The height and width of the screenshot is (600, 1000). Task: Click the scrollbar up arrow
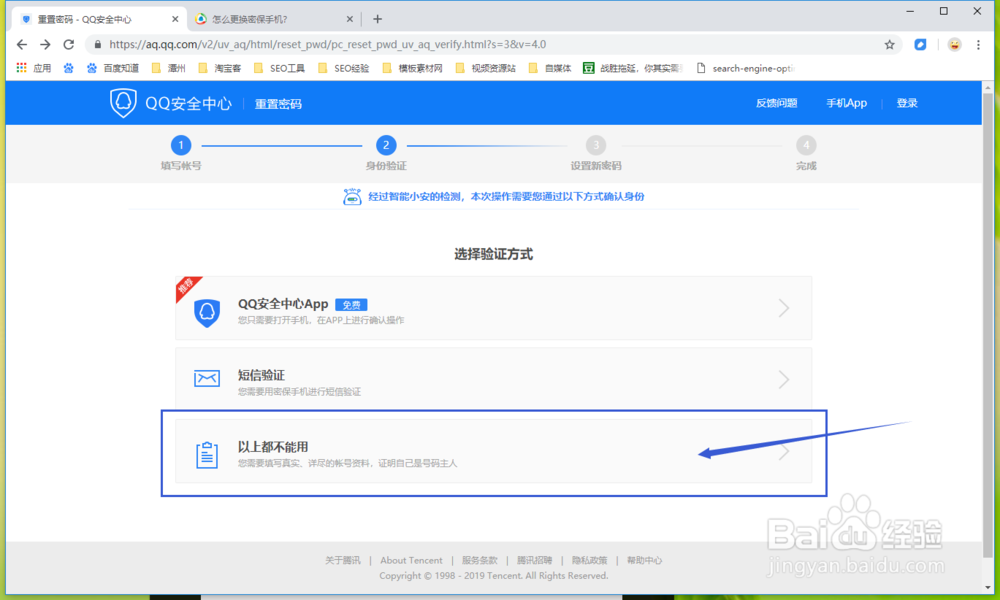pos(988,87)
